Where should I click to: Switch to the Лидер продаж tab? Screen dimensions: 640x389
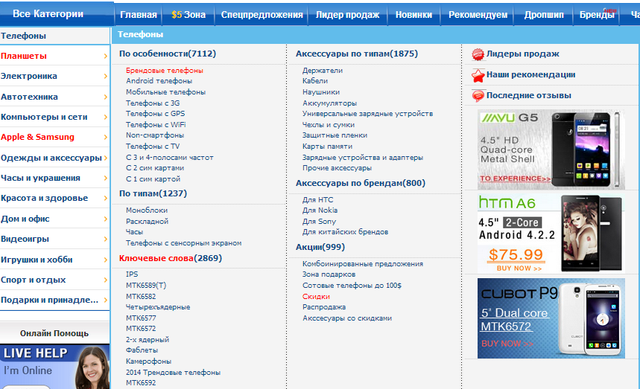pos(347,15)
